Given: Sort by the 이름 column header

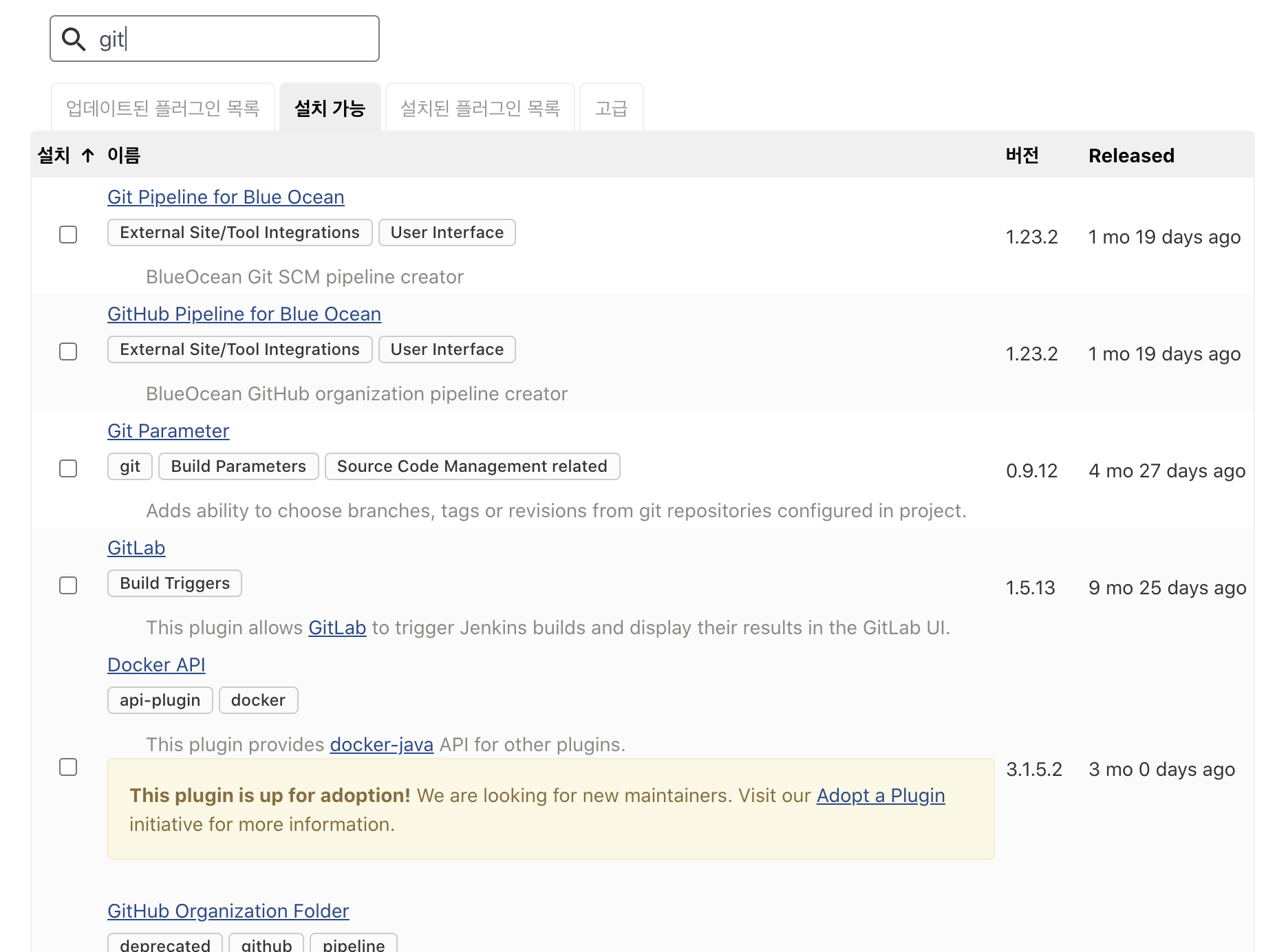Looking at the screenshot, I should 124,155.
